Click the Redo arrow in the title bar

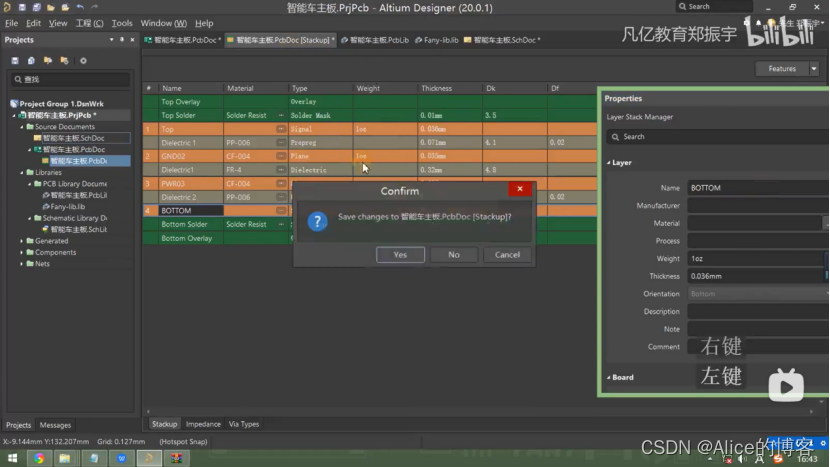point(95,7)
